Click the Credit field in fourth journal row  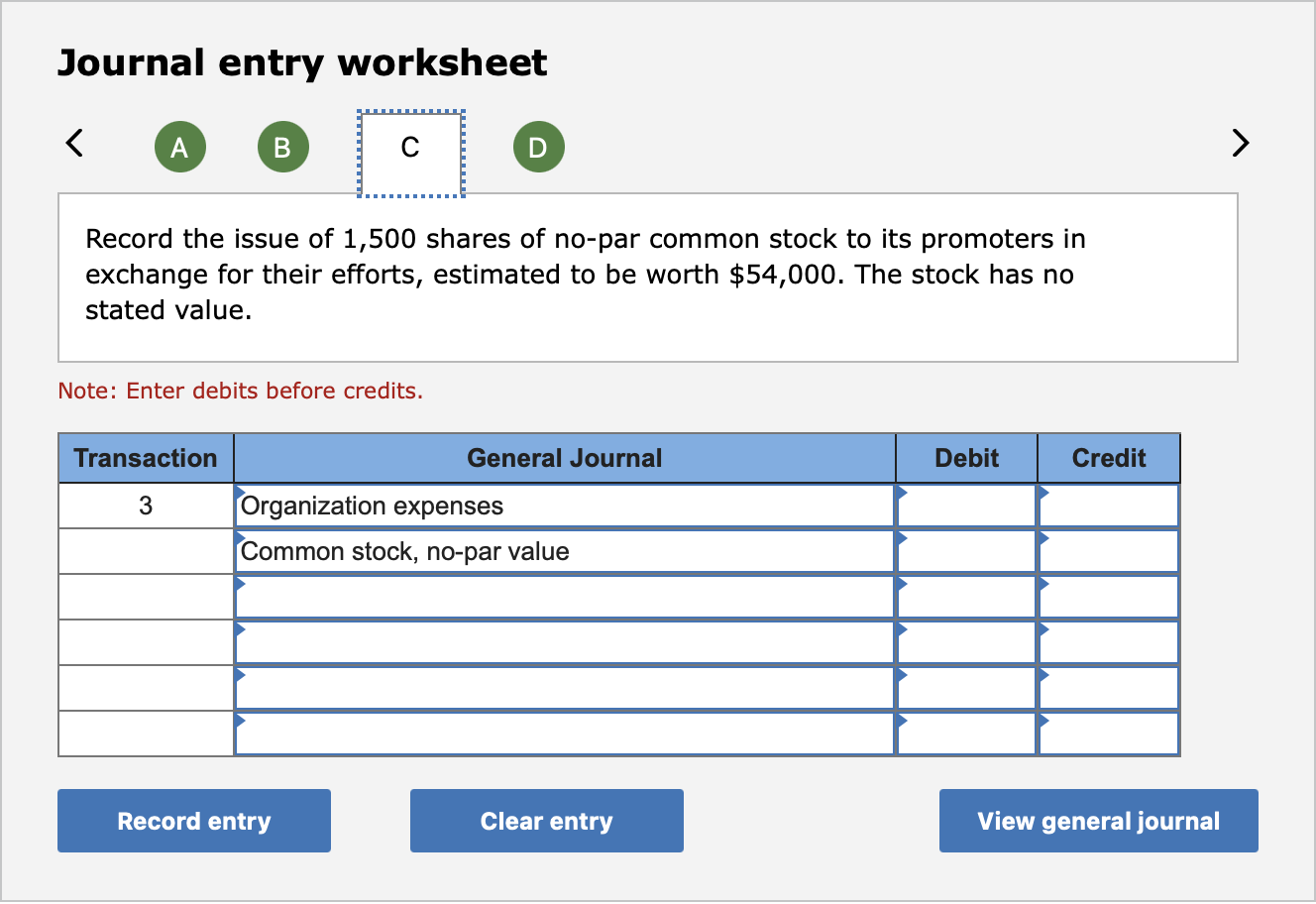pyautogui.click(x=1109, y=642)
